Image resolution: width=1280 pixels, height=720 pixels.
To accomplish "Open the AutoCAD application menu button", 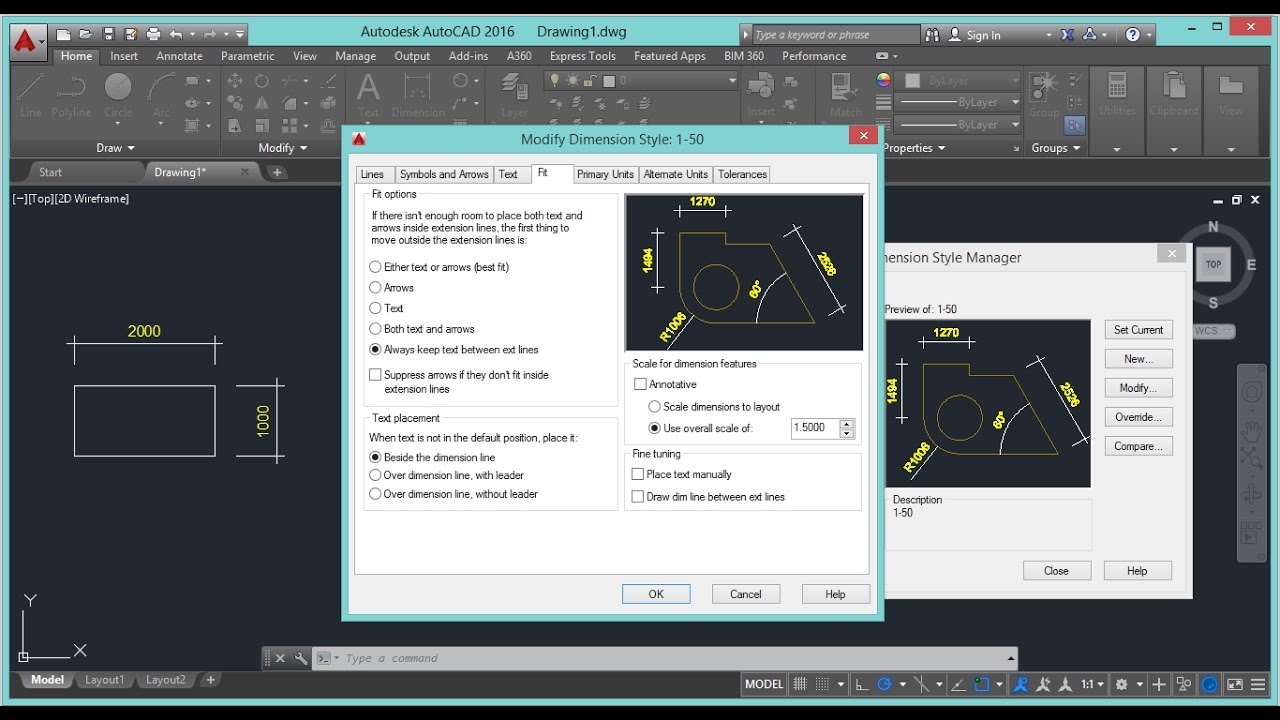I will [x=28, y=43].
